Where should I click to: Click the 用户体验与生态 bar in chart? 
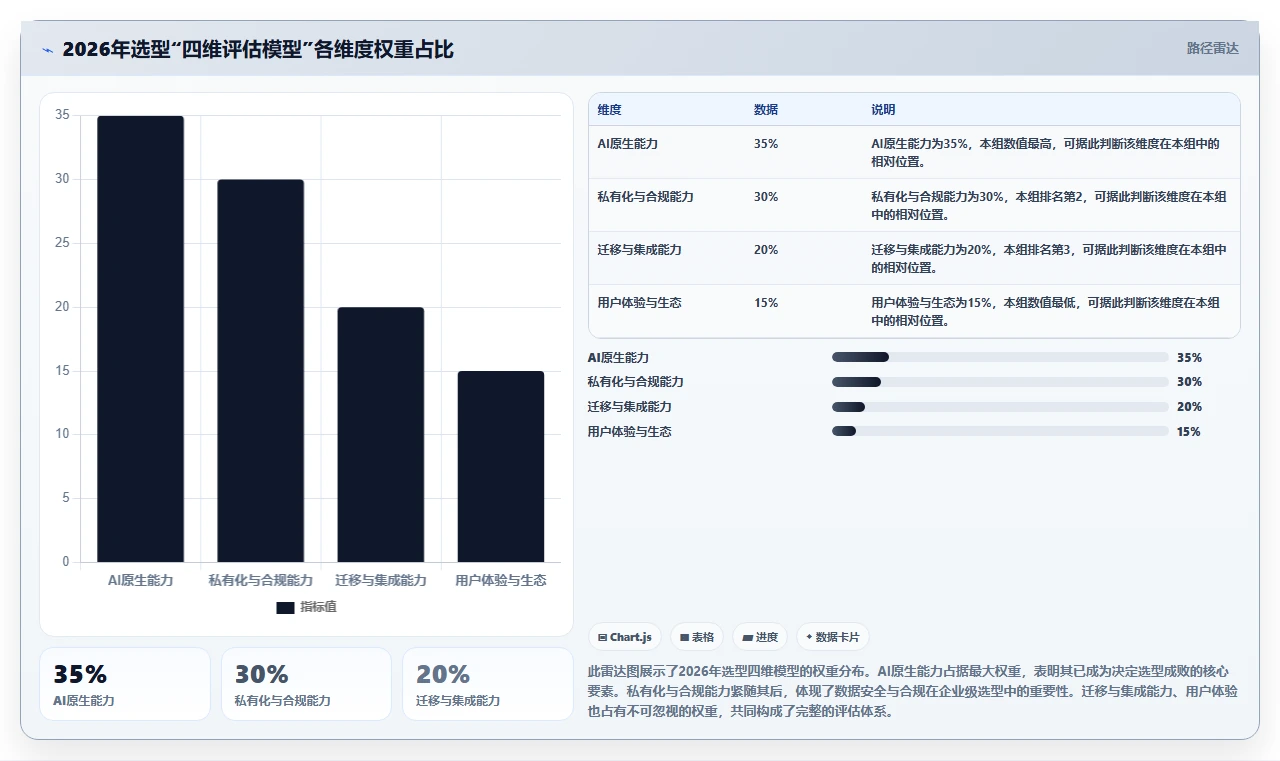(x=501, y=467)
